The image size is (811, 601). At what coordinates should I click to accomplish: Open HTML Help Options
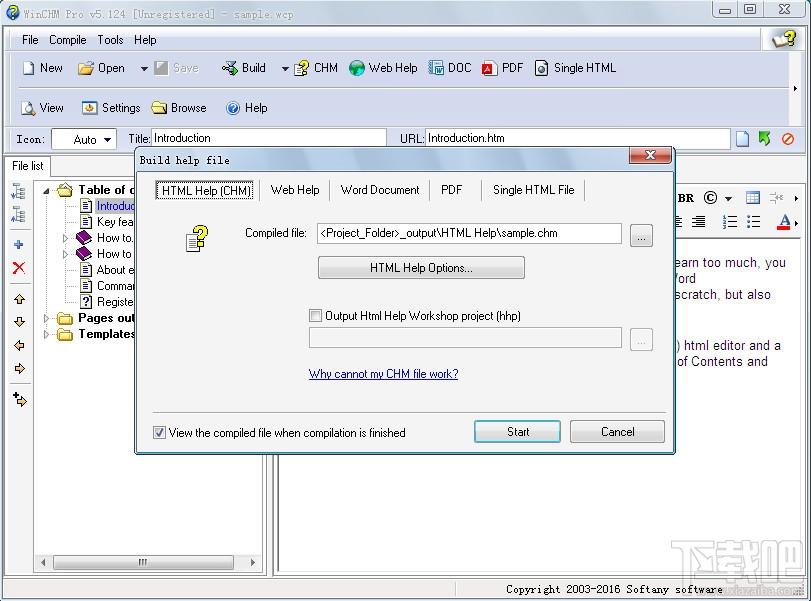421,267
